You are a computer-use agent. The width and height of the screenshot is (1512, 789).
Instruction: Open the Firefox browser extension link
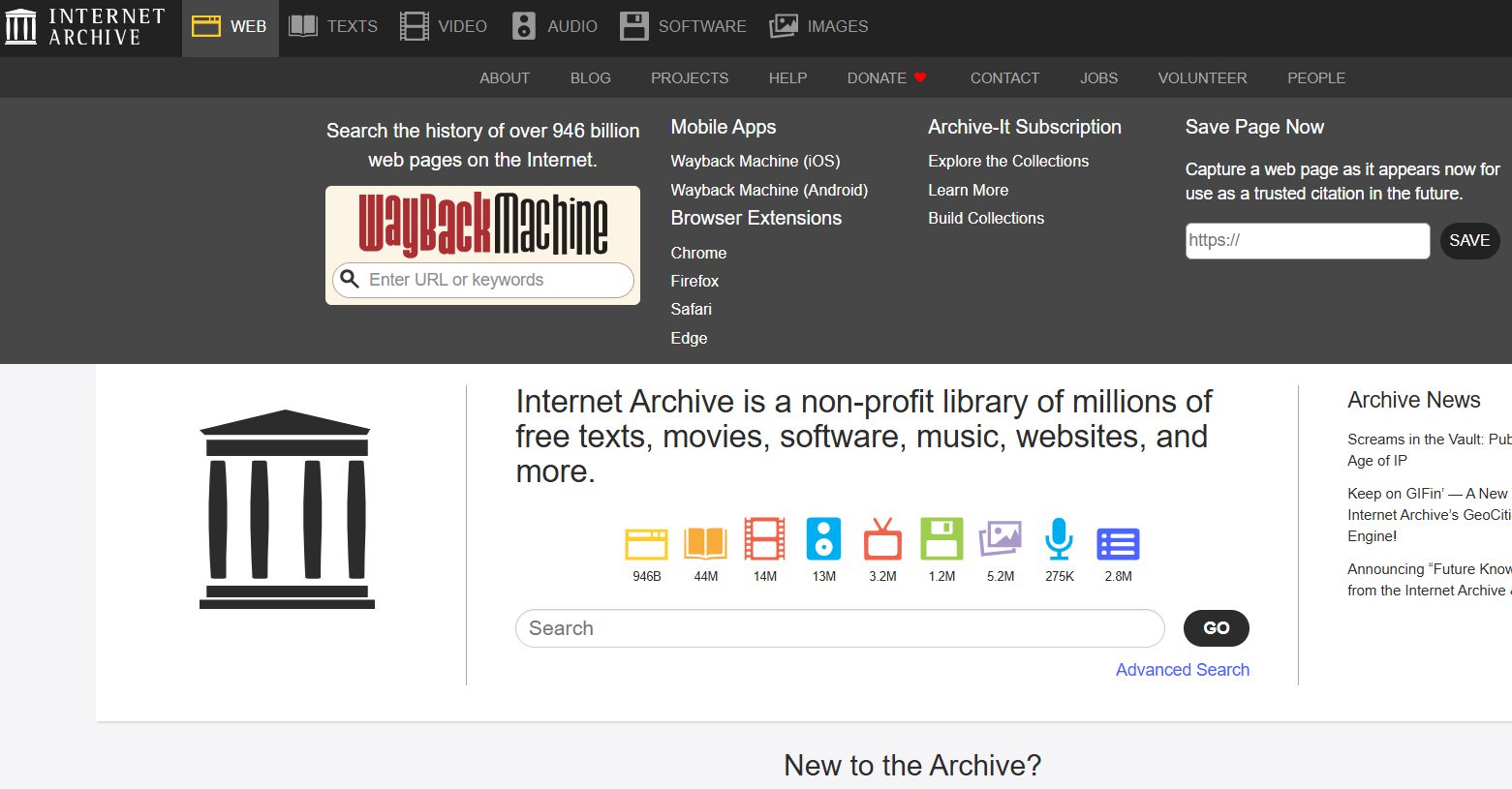coord(694,281)
